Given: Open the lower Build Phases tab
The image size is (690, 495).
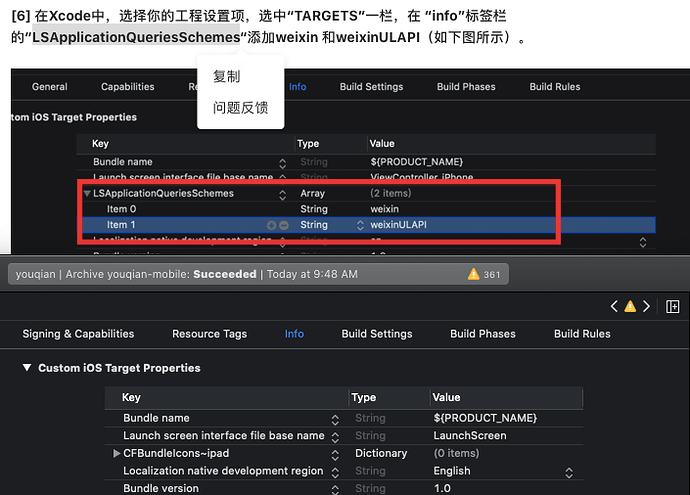Looking at the screenshot, I should (483, 334).
